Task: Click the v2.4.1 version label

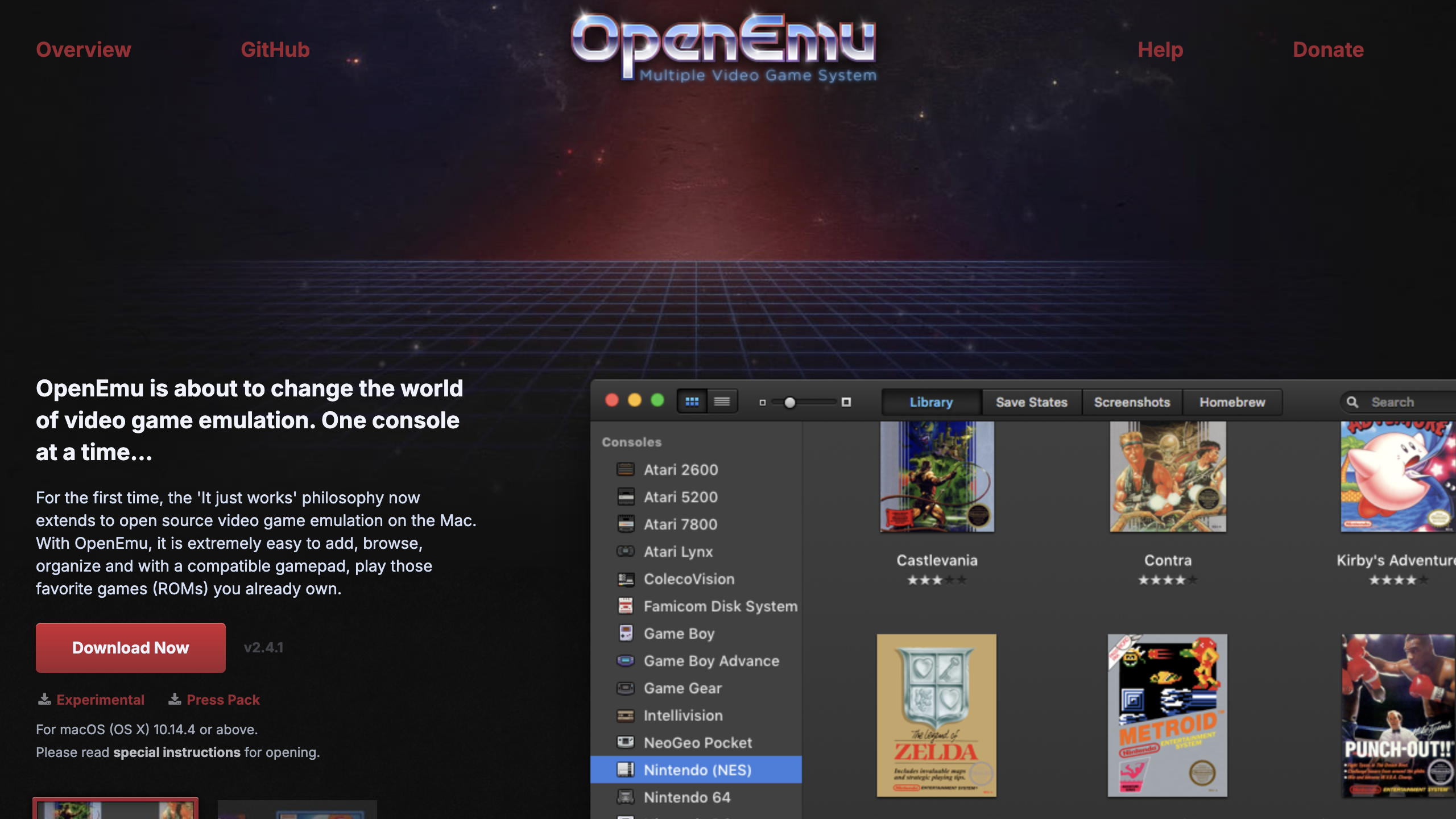Action: (x=263, y=647)
